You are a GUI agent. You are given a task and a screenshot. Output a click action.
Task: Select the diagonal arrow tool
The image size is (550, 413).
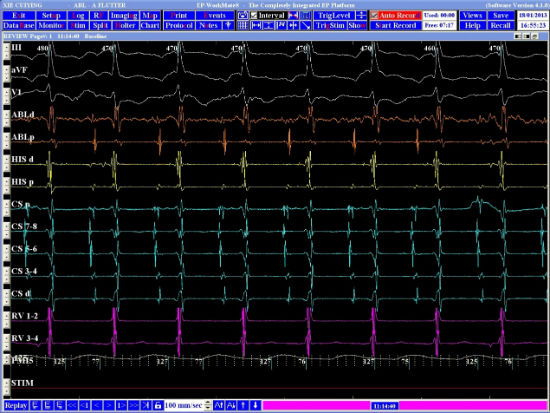[x=306, y=26]
